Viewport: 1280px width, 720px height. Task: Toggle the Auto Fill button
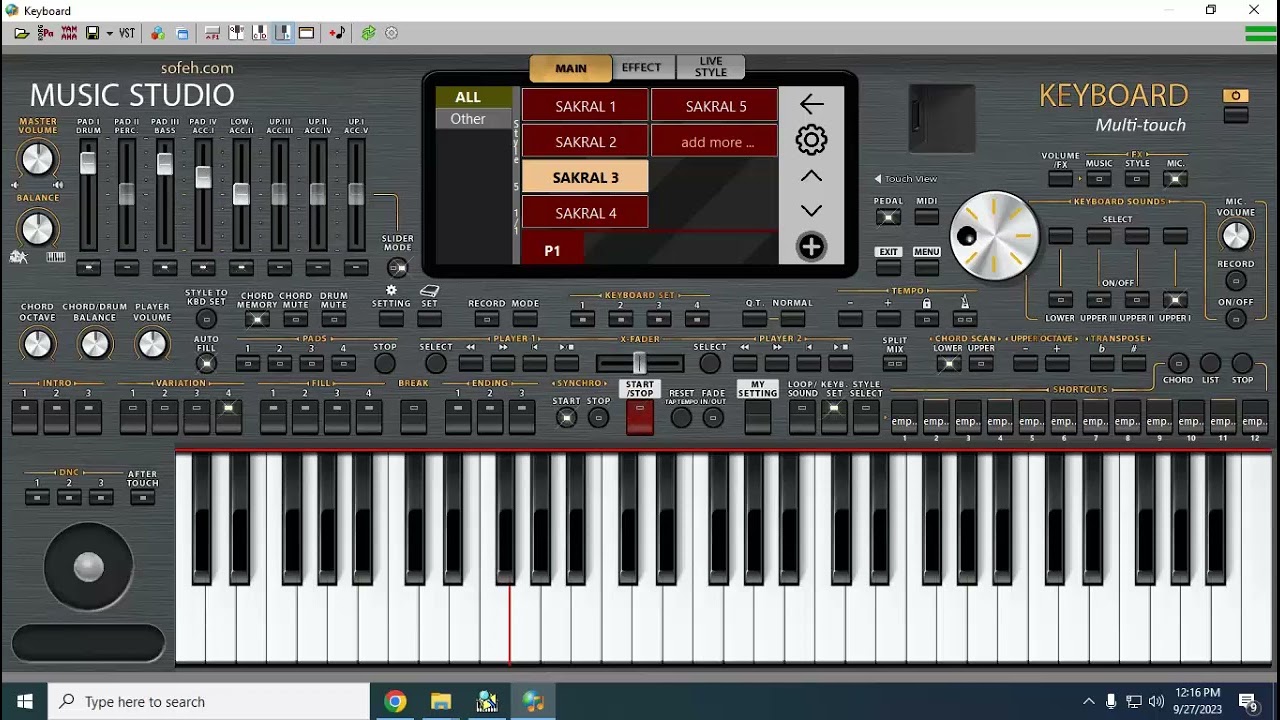[206, 363]
